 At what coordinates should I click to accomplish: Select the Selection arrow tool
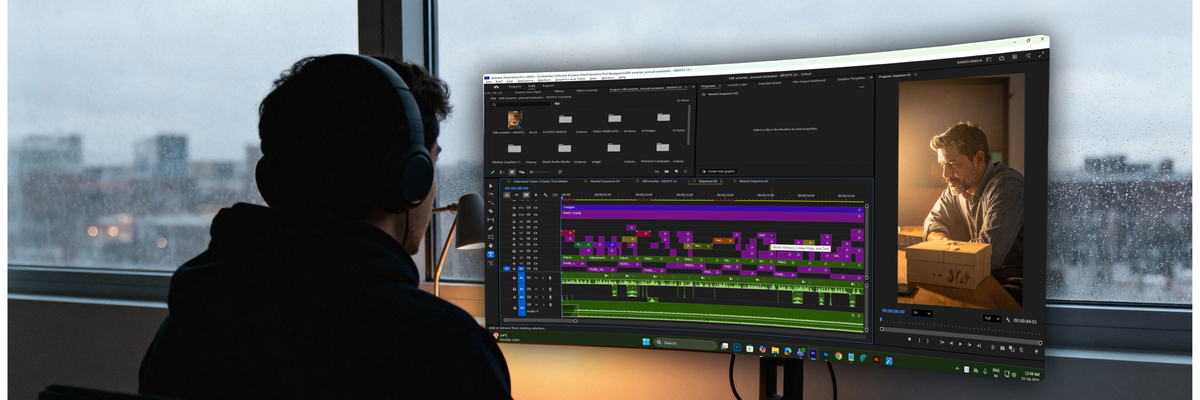(x=491, y=187)
